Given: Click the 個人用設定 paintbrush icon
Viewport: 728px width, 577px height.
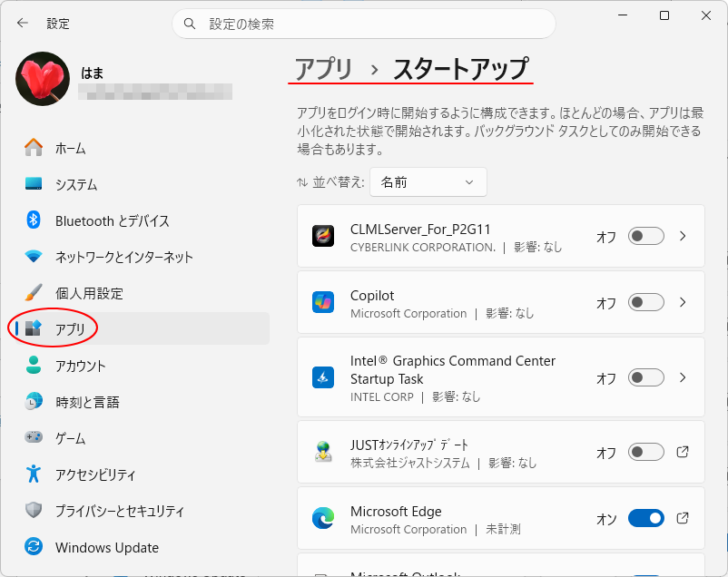Looking at the screenshot, I should click(33, 292).
